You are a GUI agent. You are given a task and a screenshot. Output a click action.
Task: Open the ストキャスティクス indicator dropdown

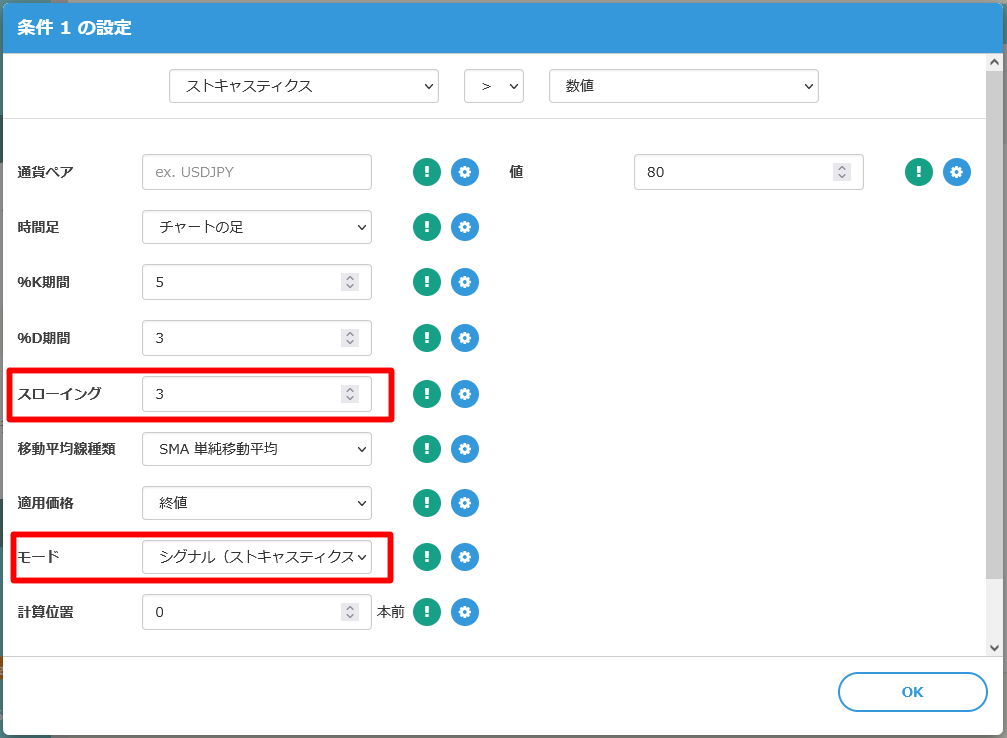(x=304, y=86)
